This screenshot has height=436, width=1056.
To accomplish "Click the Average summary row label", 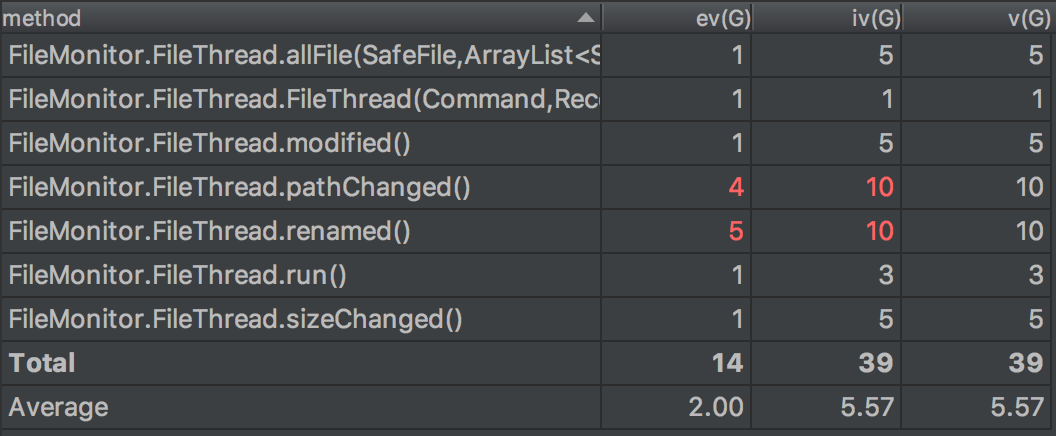I will (x=58, y=407).
